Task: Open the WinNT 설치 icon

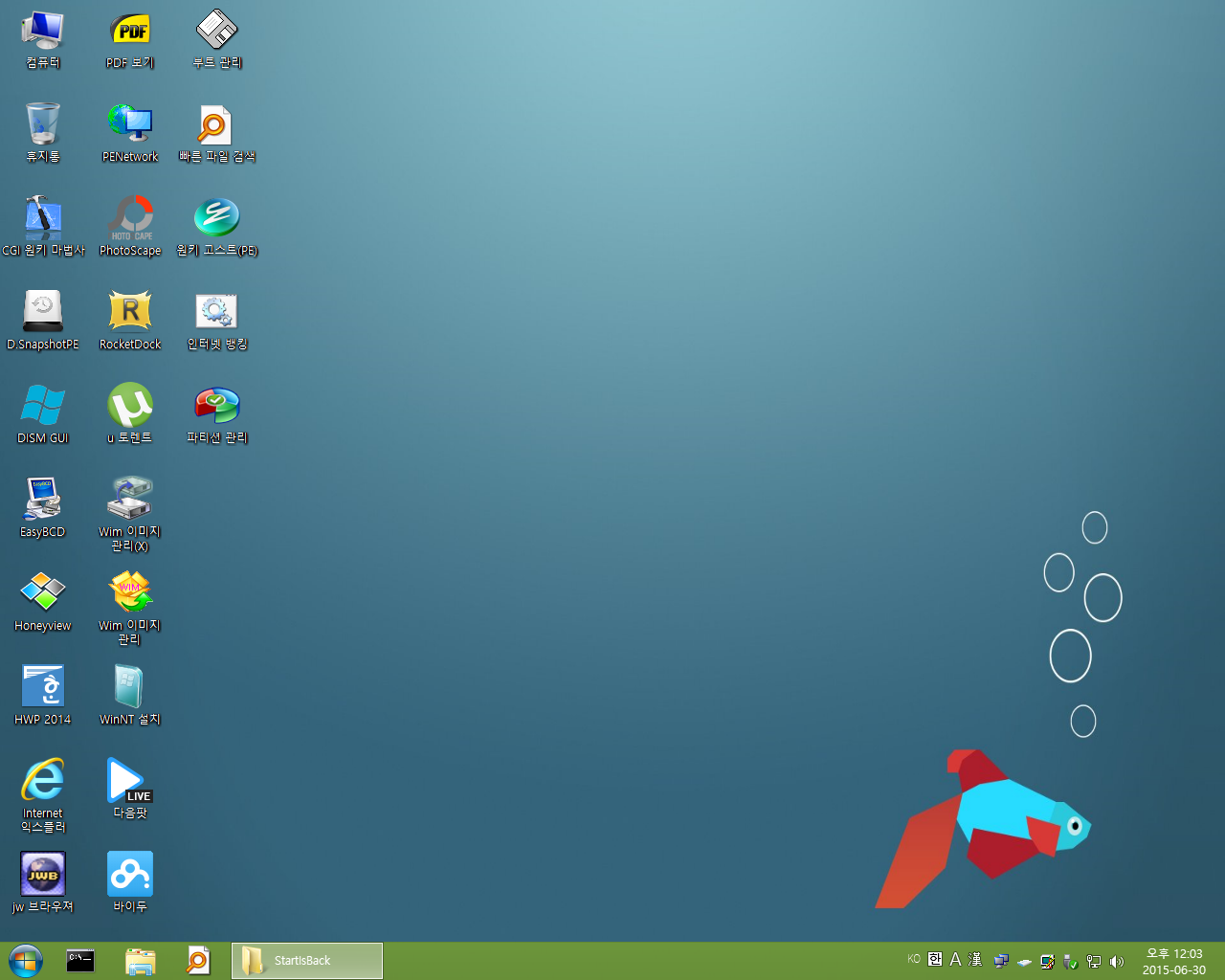Action: (130, 696)
